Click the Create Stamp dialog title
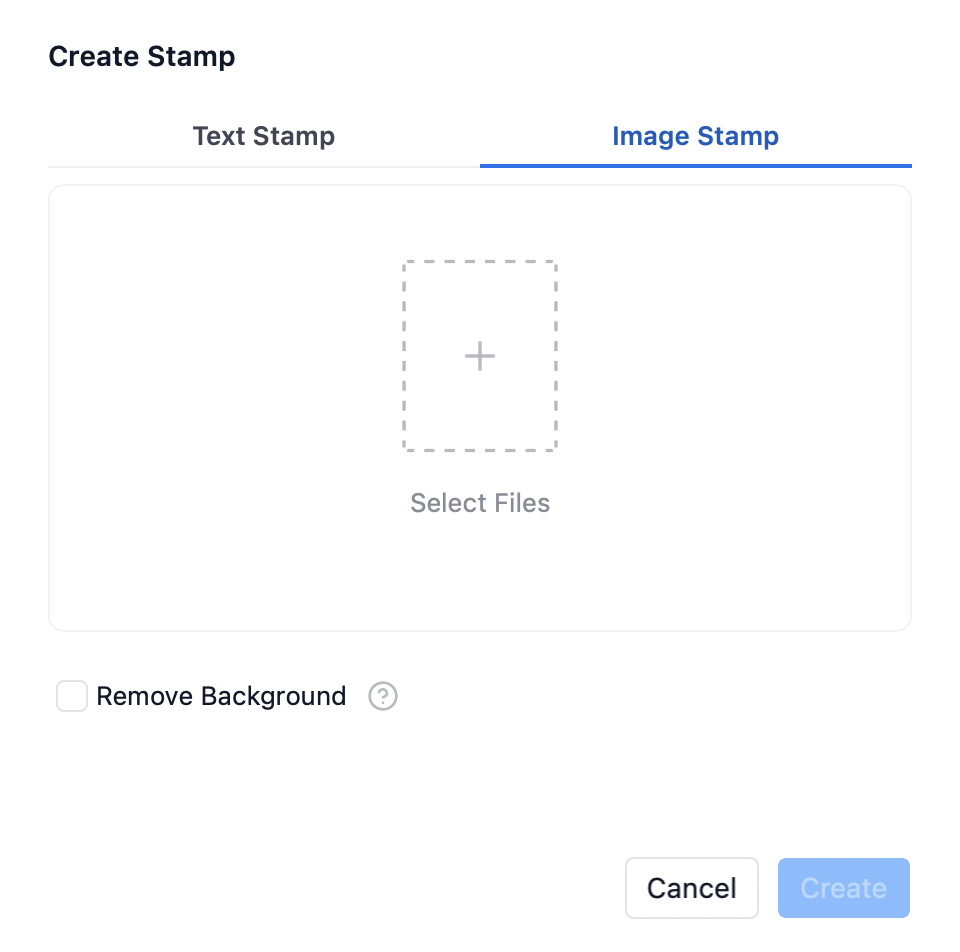The width and height of the screenshot is (960, 952). click(x=142, y=56)
